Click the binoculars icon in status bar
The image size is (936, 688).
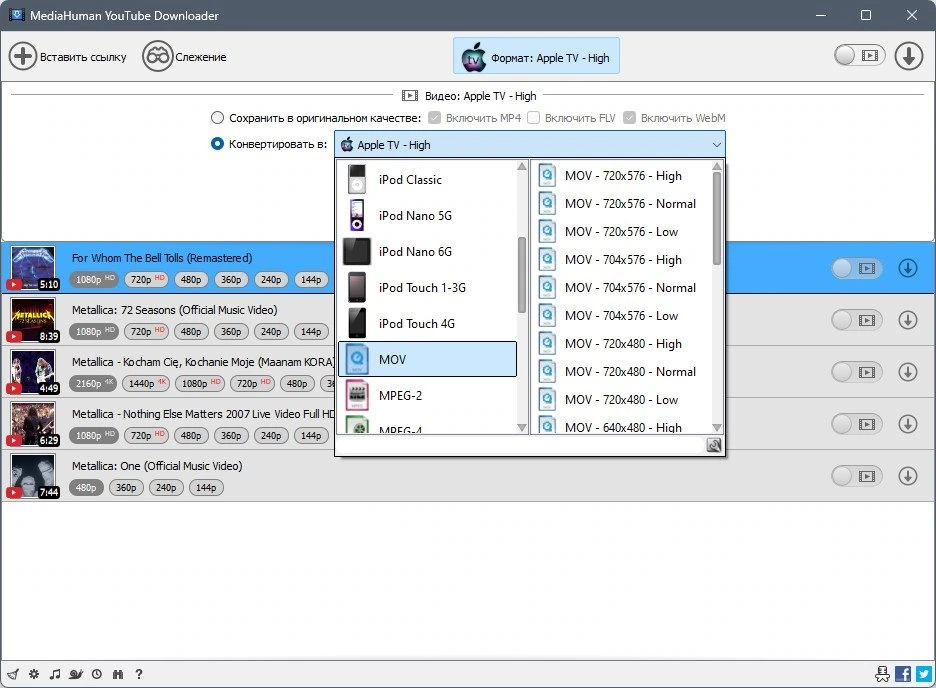pyautogui.click(x=118, y=674)
